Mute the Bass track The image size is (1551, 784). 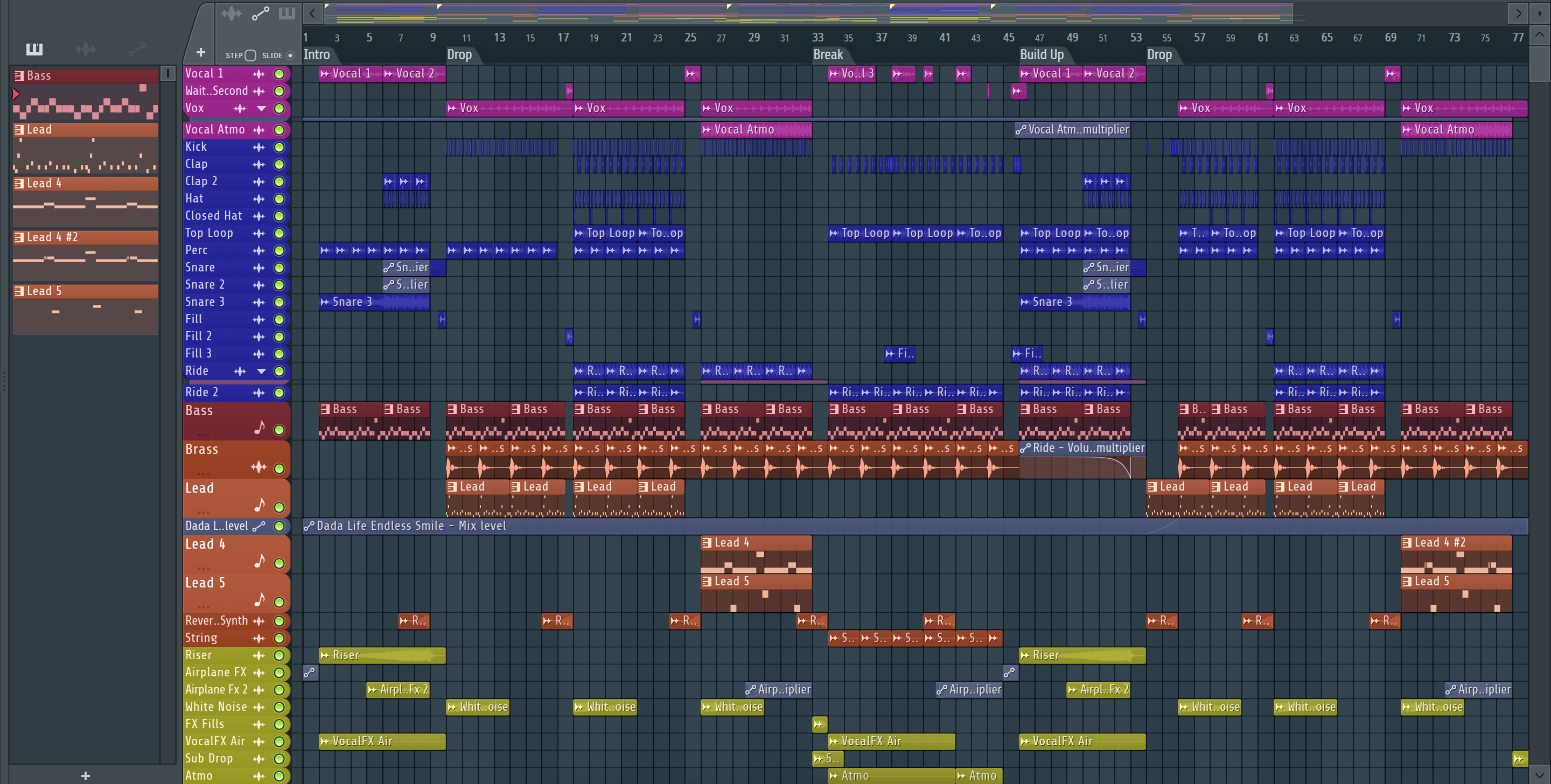[280, 430]
